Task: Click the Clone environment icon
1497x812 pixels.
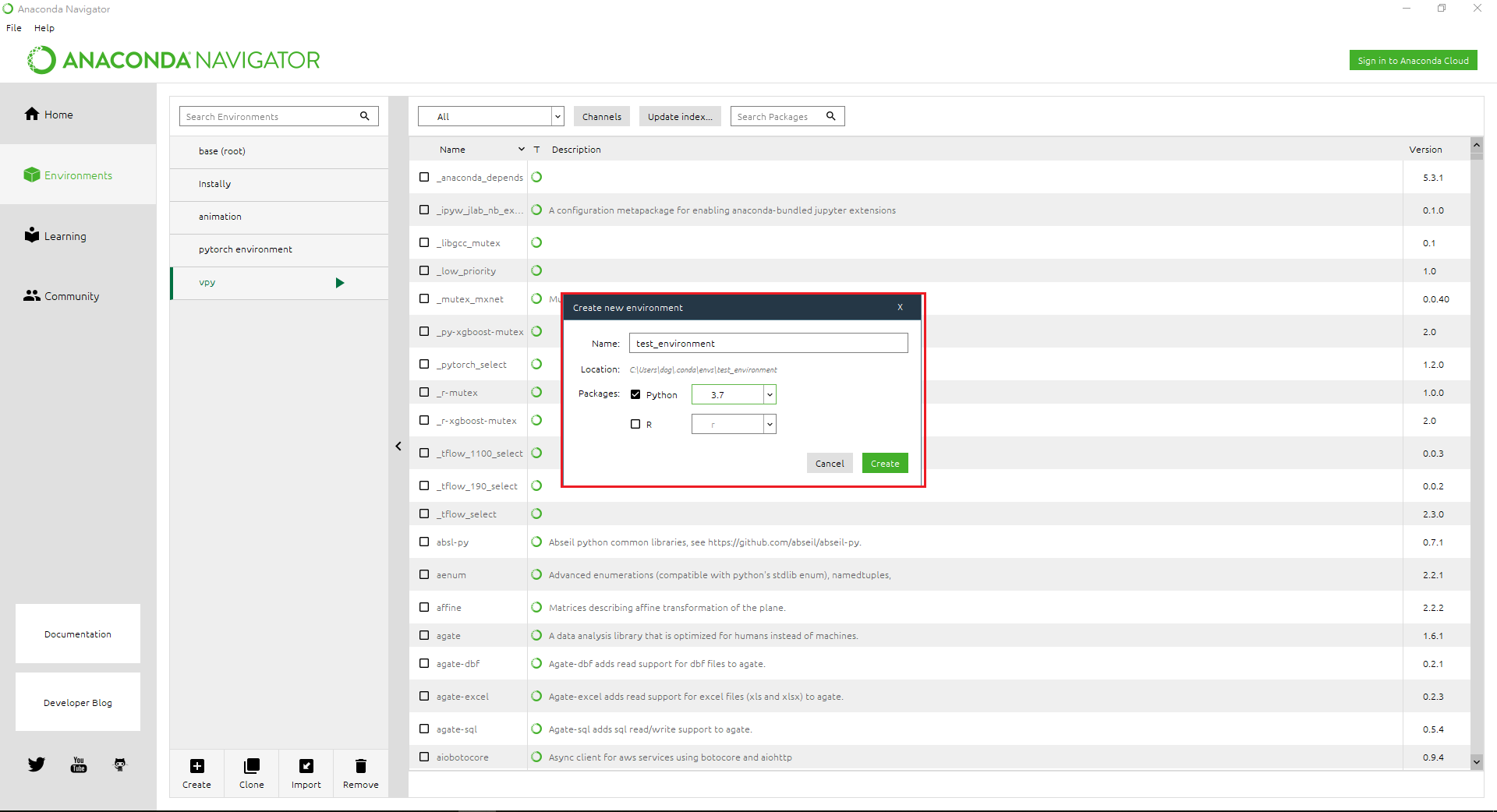Action: pyautogui.click(x=251, y=766)
